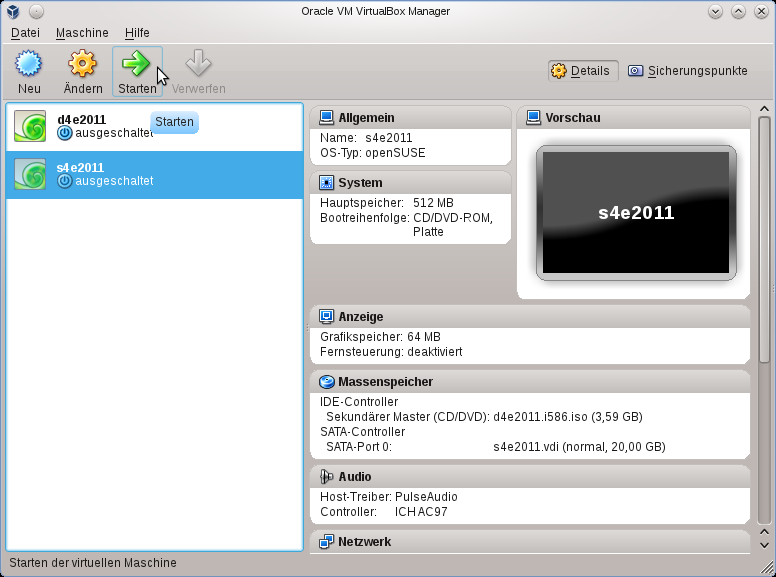The width and height of the screenshot is (776, 577).
Task: Click the round pin button beside the title-bar cube
Action: point(36,11)
